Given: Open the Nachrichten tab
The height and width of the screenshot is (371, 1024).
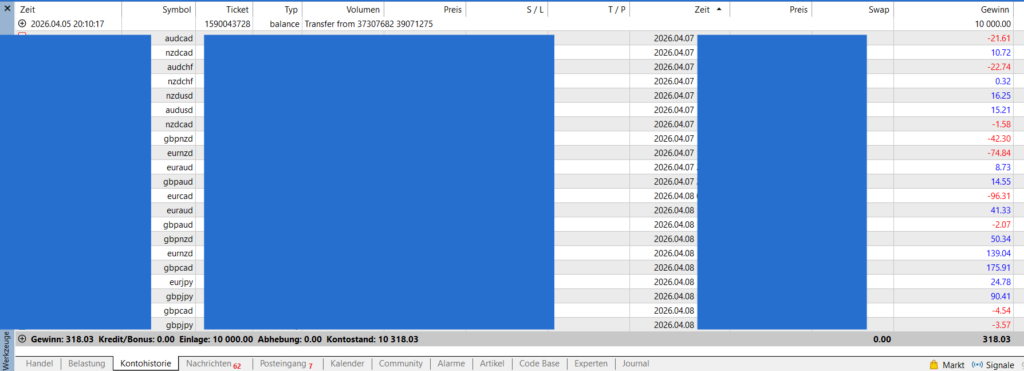Looking at the screenshot, I should click(x=213, y=364).
